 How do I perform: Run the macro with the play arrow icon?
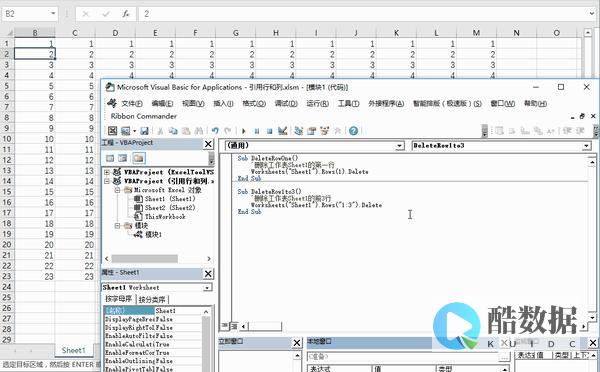click(244, 131)
